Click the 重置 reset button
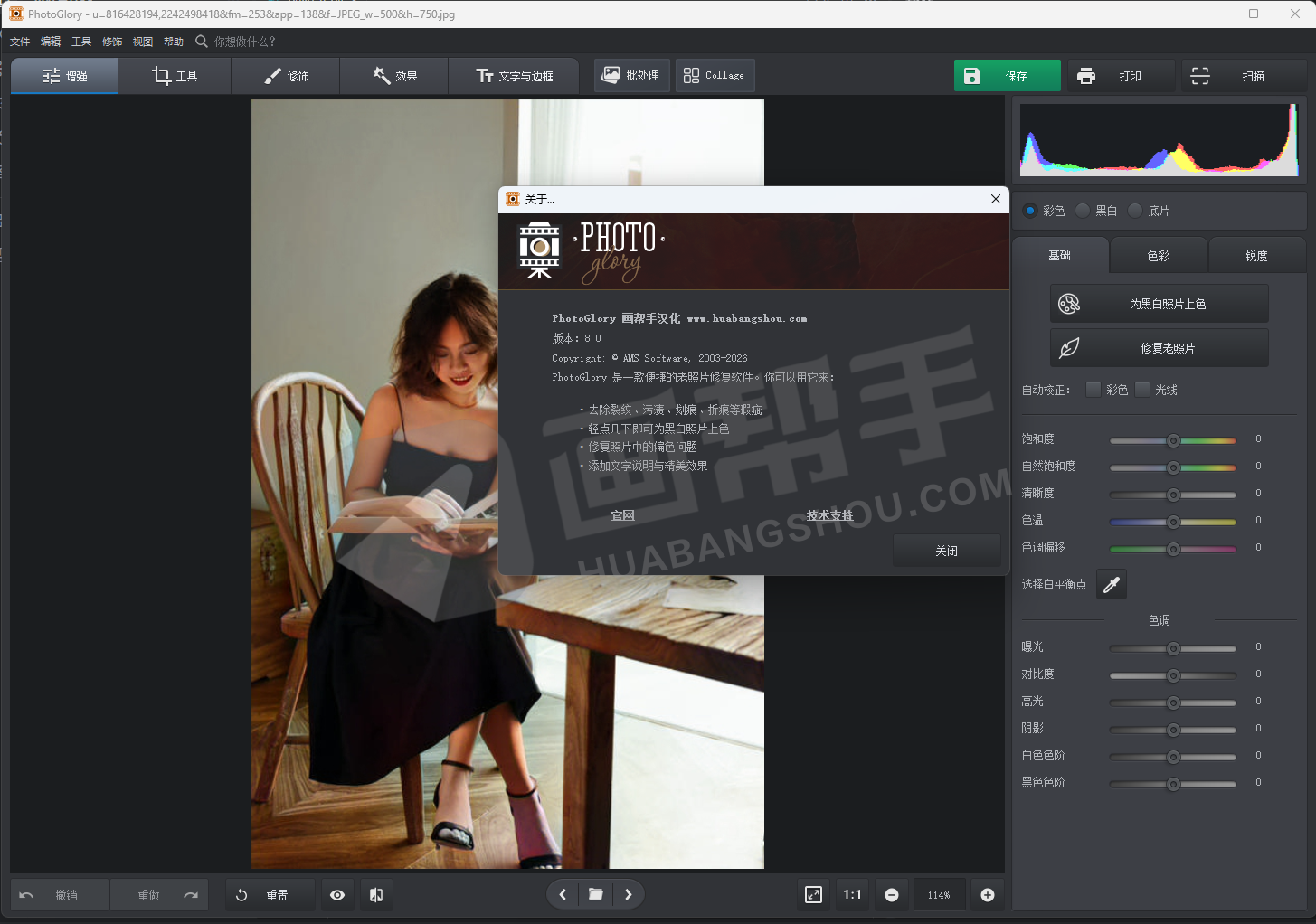Screen dimensions: 1316x924 click(x=270, y=895)
